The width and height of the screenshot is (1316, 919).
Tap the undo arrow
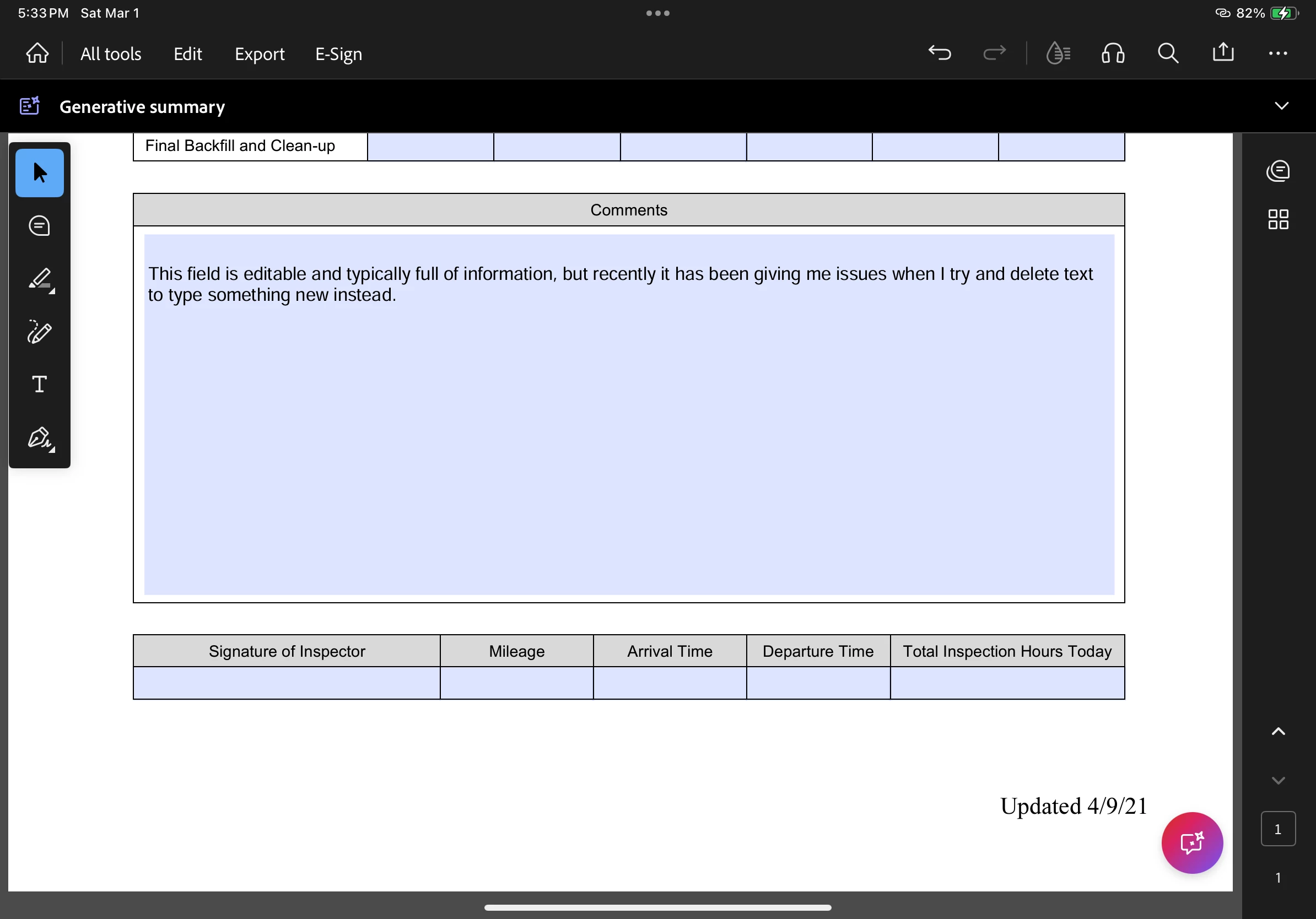pyautogui.click(x=940, y=53)
